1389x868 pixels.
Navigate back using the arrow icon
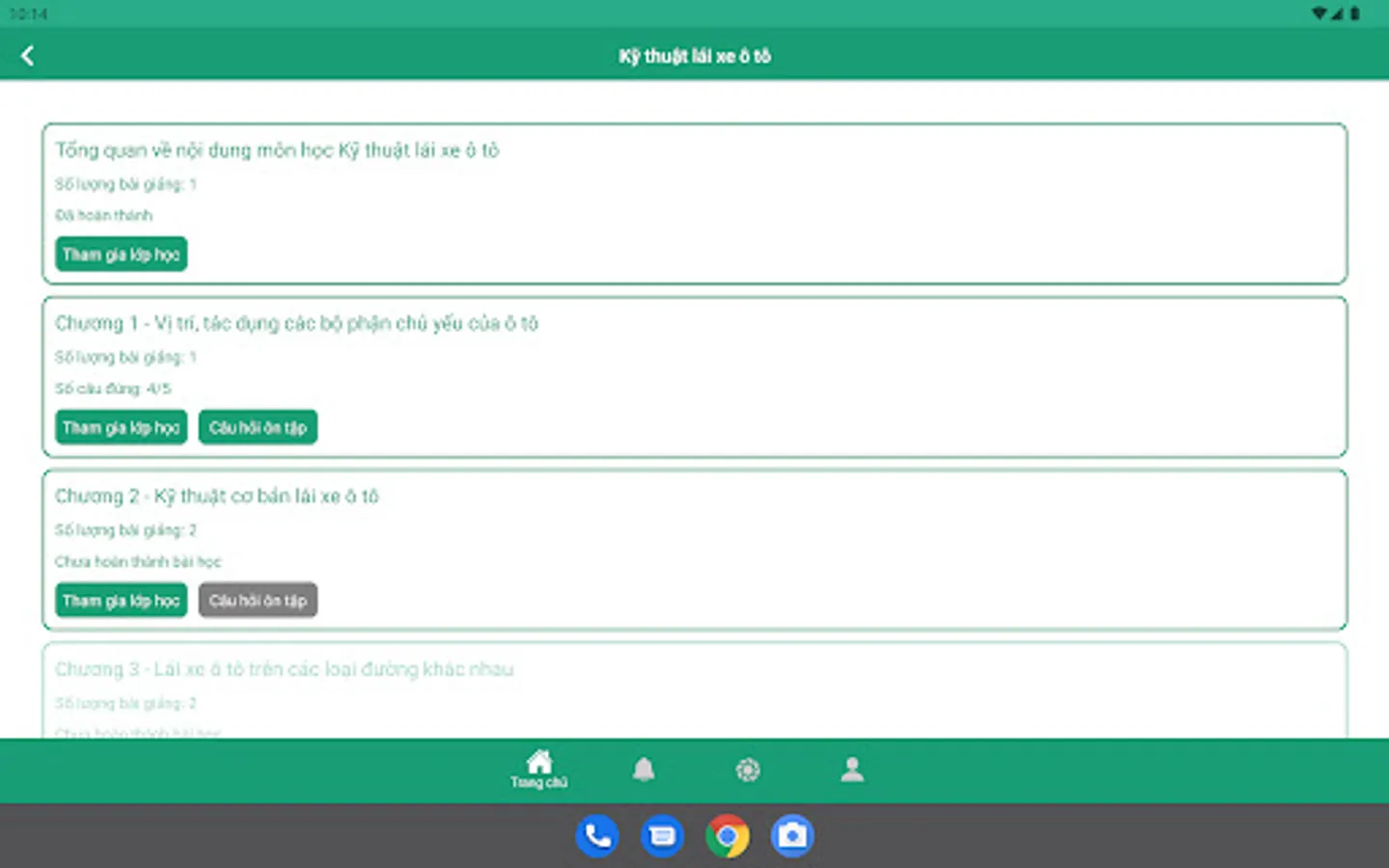pos(27,54)
